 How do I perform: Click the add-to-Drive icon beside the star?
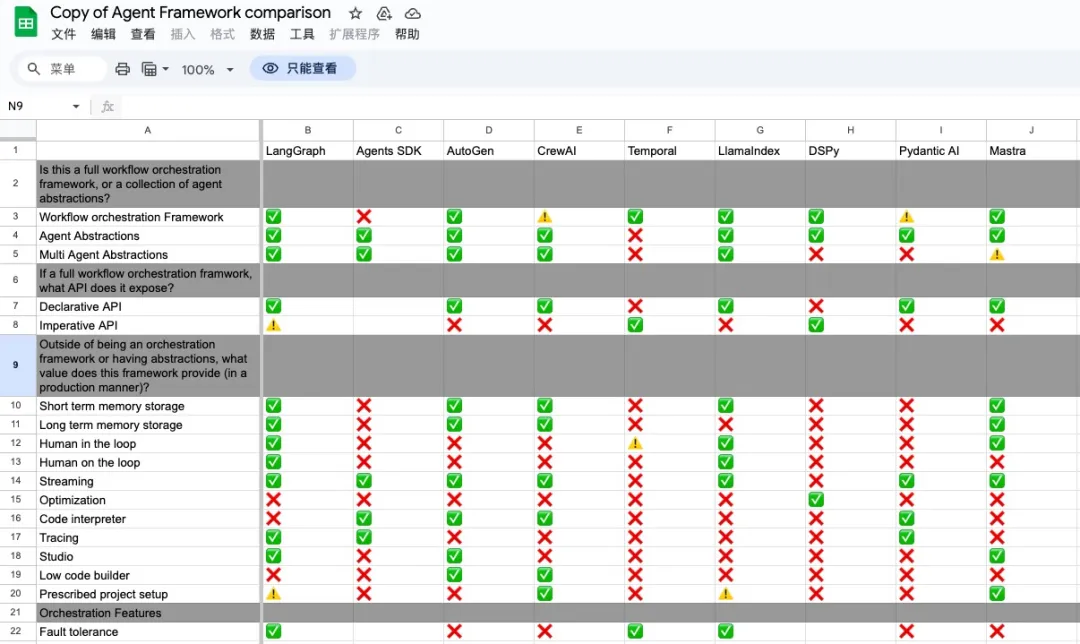pos(384,13)
